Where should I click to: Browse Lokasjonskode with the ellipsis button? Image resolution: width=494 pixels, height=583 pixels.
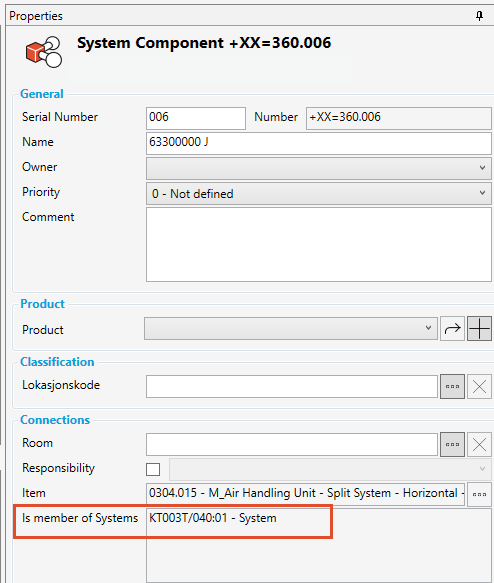click(x=452, y=386)
